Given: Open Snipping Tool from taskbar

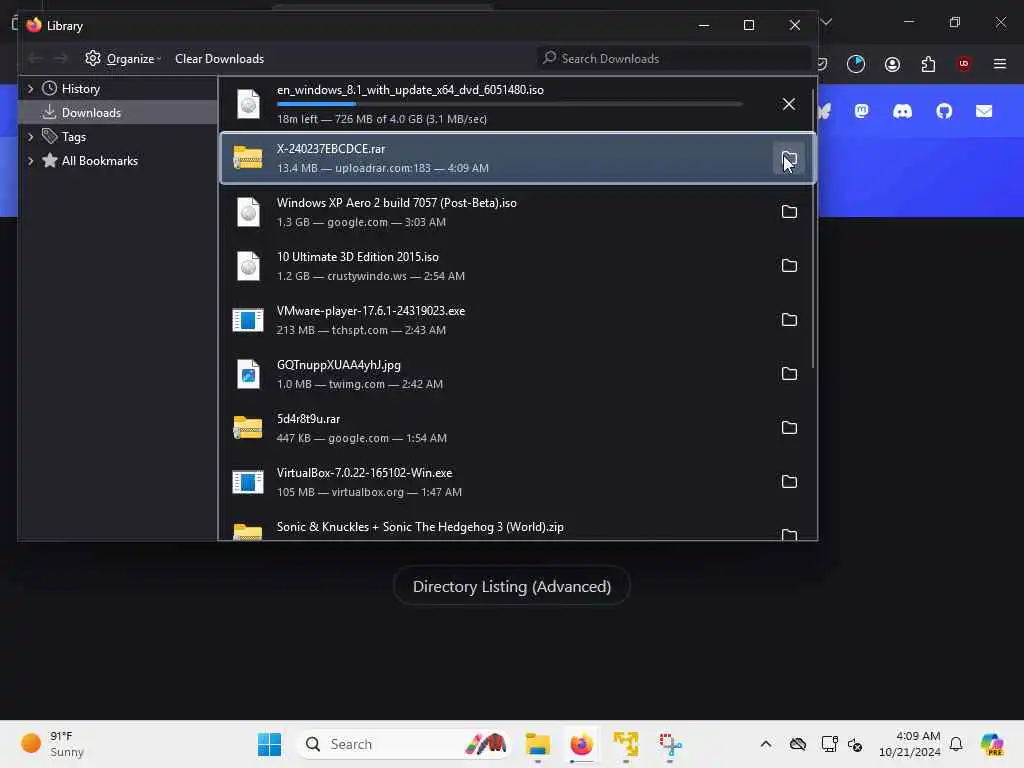Looking at the screenshot, I should [670, 744].
